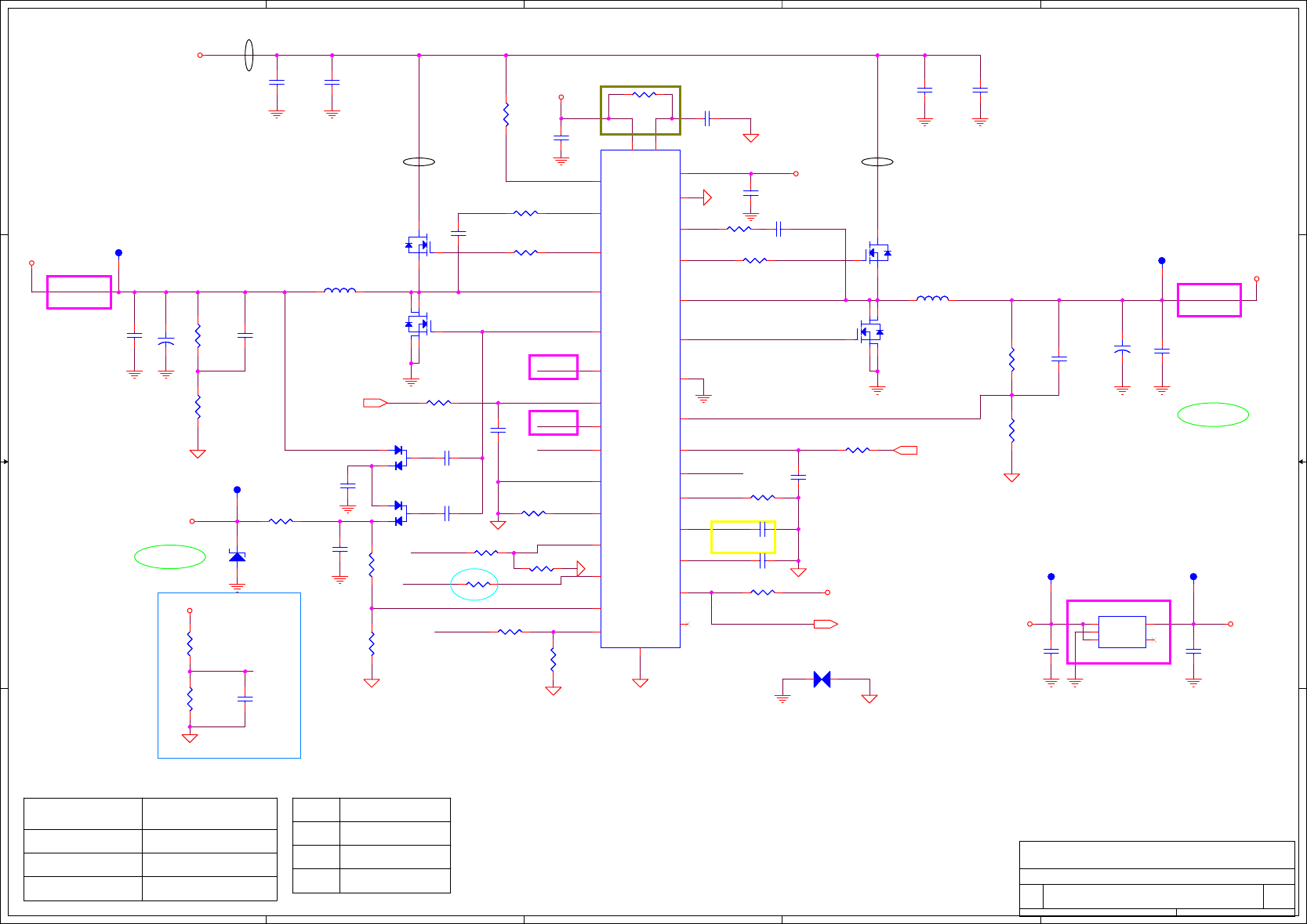This screenshot has width=1307, height=924.
Task: Click the bidirectional TVS diode symbol
Action: [x=822, y=679]
